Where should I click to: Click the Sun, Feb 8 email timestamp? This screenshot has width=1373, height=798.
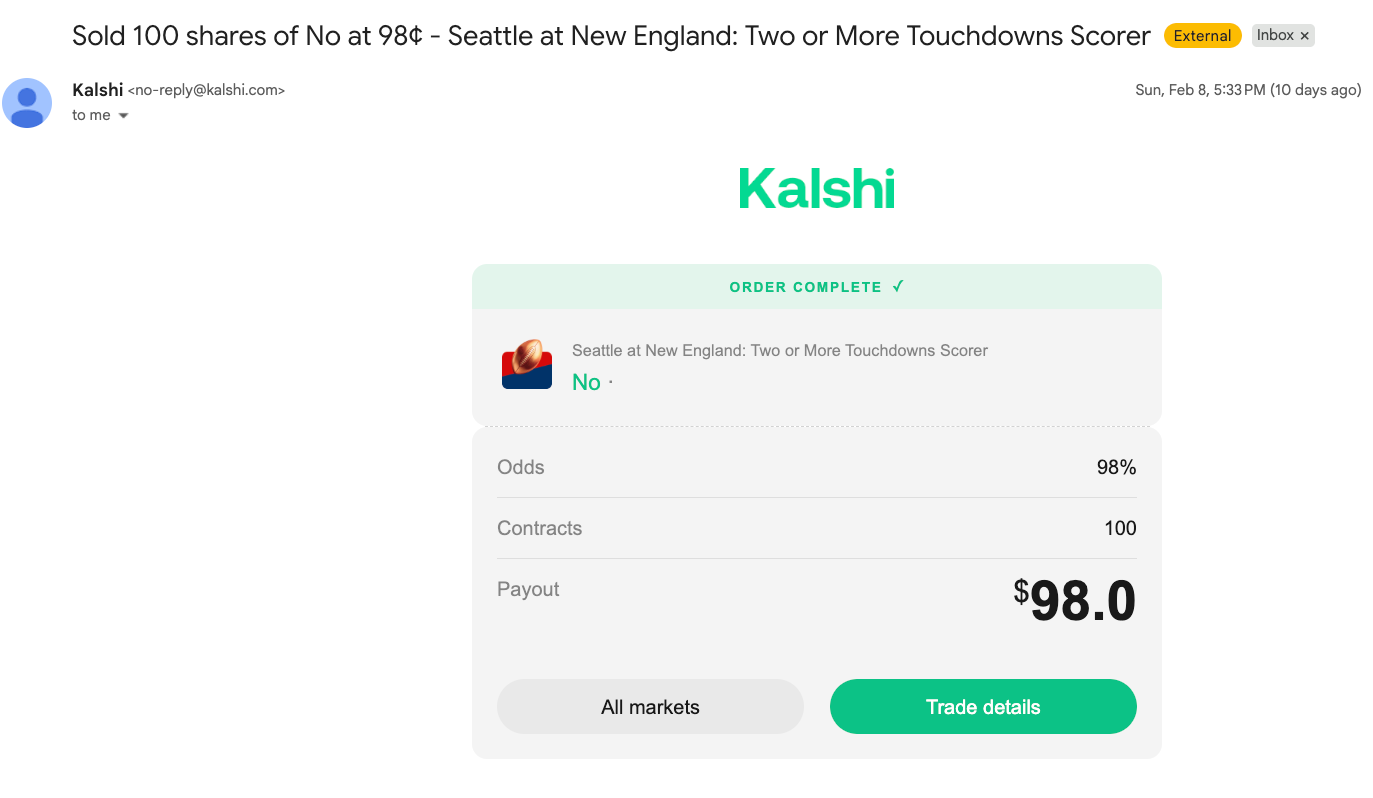[x=1248, y=90]
